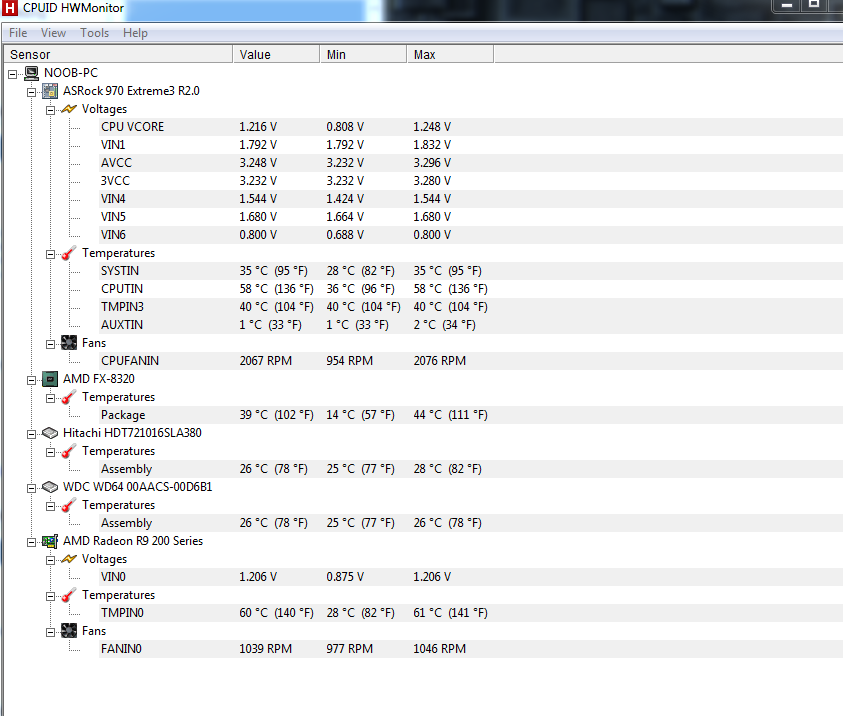The width and height of the screenshot is (843, 716).
Task: Click the Radeon Fans icon
Action: pyautogui.click(x=69, y=631)
